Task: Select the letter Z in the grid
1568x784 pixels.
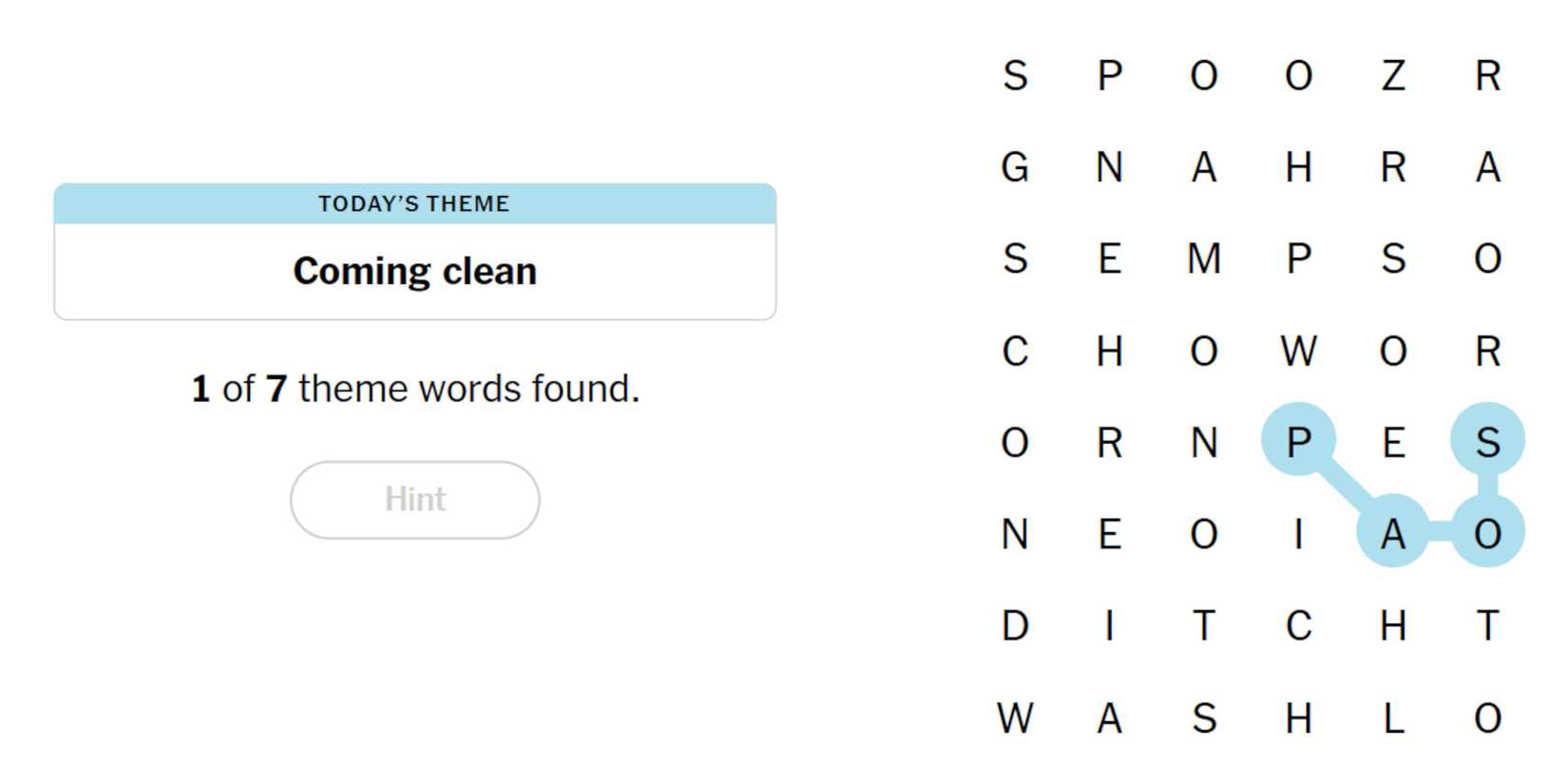Action: 1393,76
